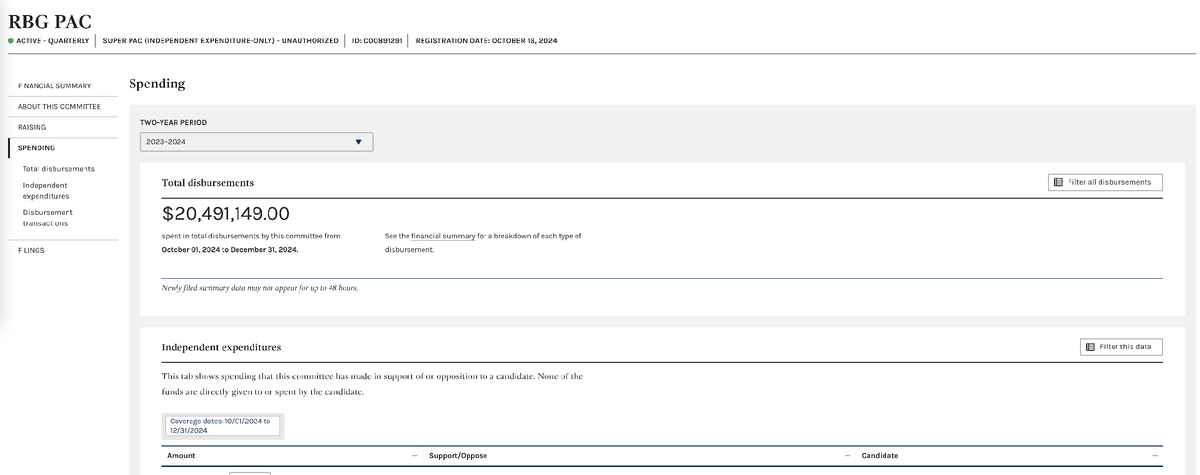Click the coverage dates 10/01/2024 to 12/31/2024 tag
1200x475 pixels.
(224, 425)
